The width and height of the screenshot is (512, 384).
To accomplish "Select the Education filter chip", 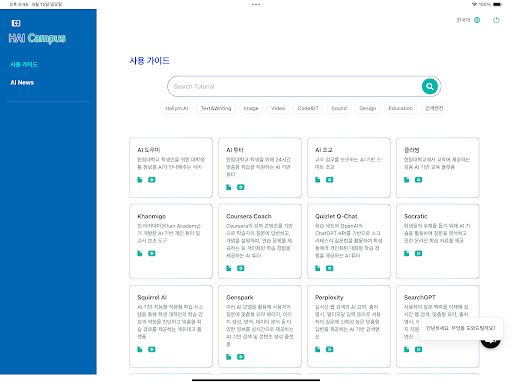I will pos(401,108).
